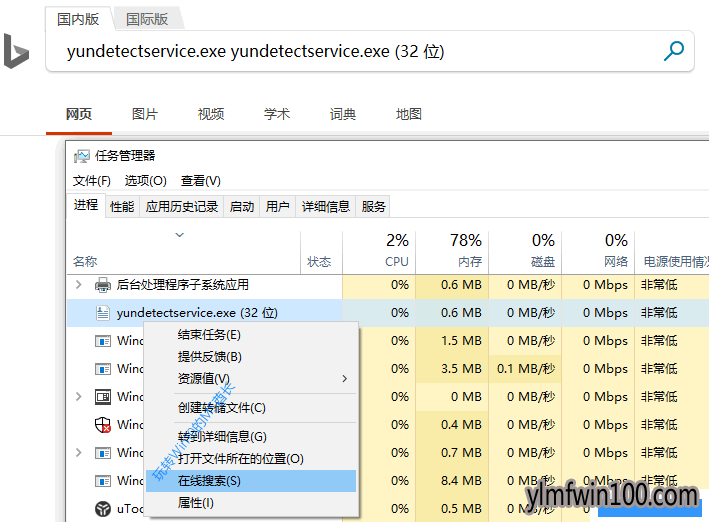Click the process icon of the 8.4 MB row
The height and width of the screenshot is (522, 709).
[x=103, y=481]
